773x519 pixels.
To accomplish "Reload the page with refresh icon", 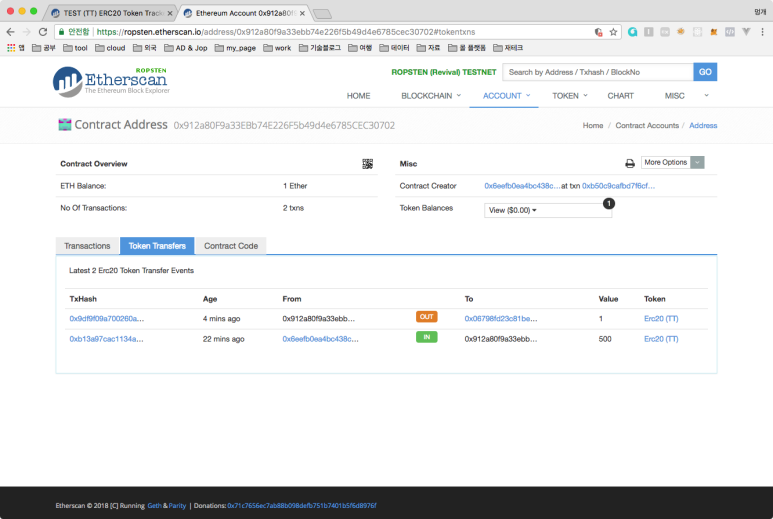I will pyautogui.click(x=43, y=32).
